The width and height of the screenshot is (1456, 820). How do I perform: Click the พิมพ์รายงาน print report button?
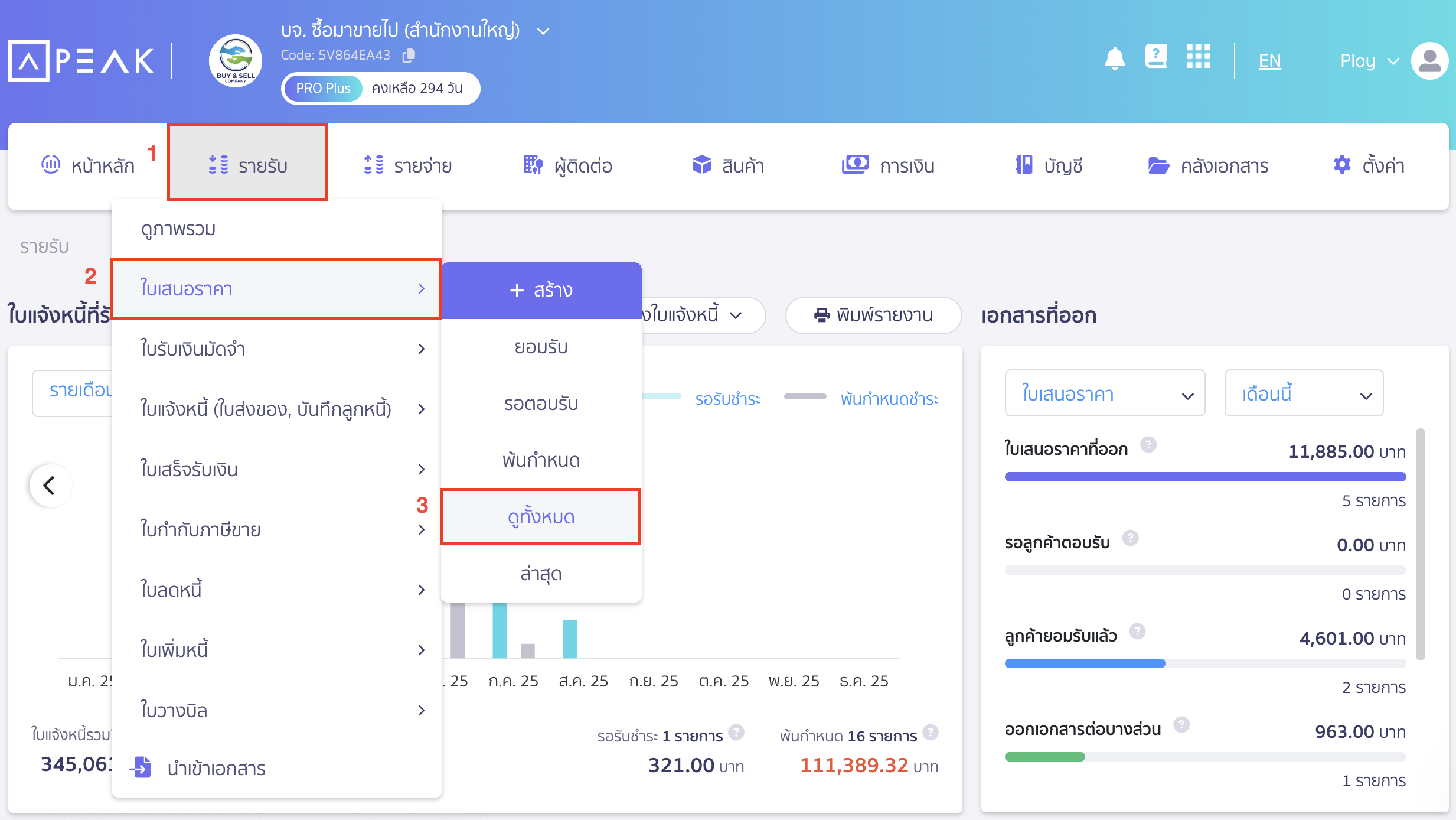(873, 315)
